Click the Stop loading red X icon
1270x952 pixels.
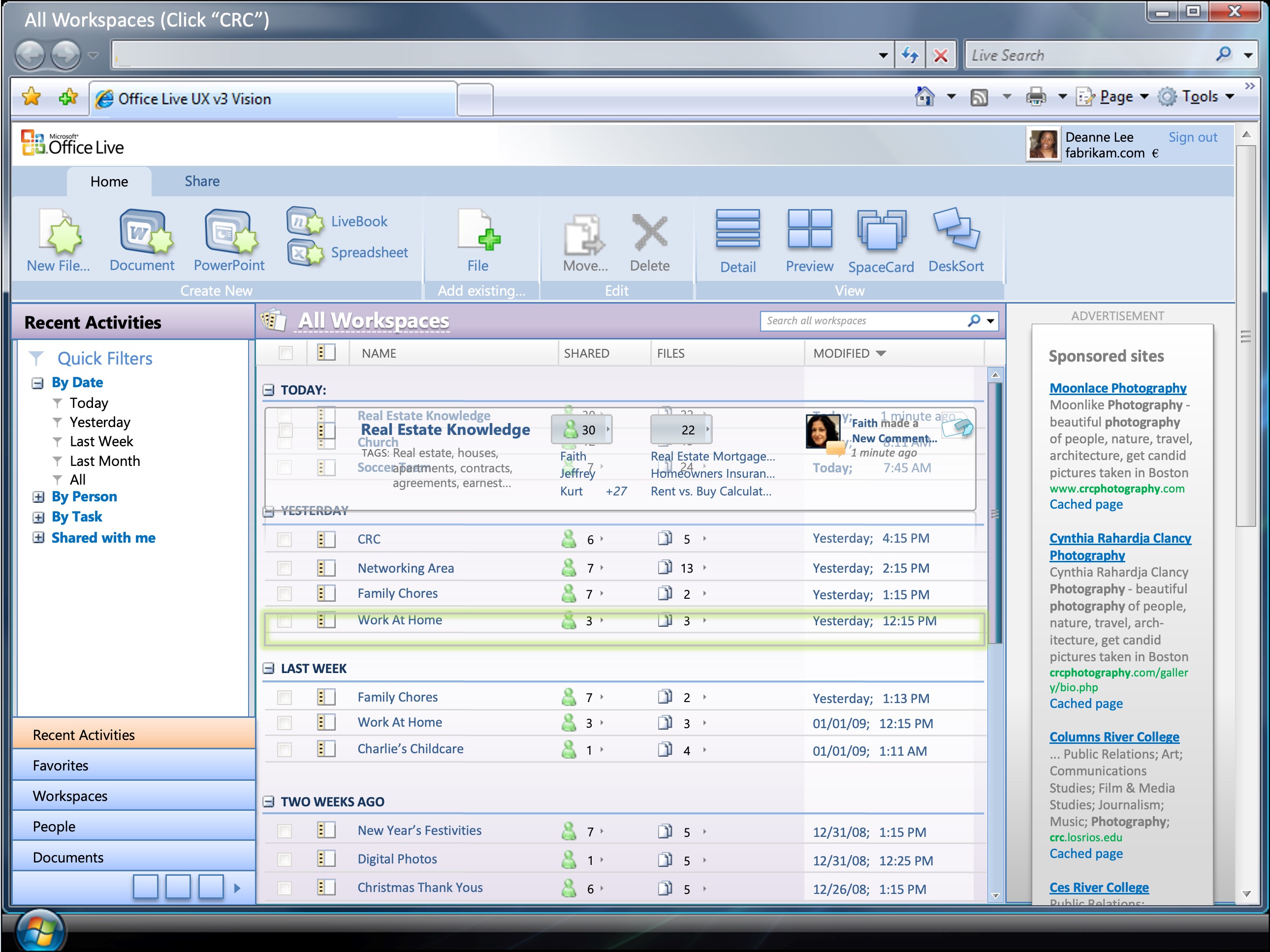point(941,56)
